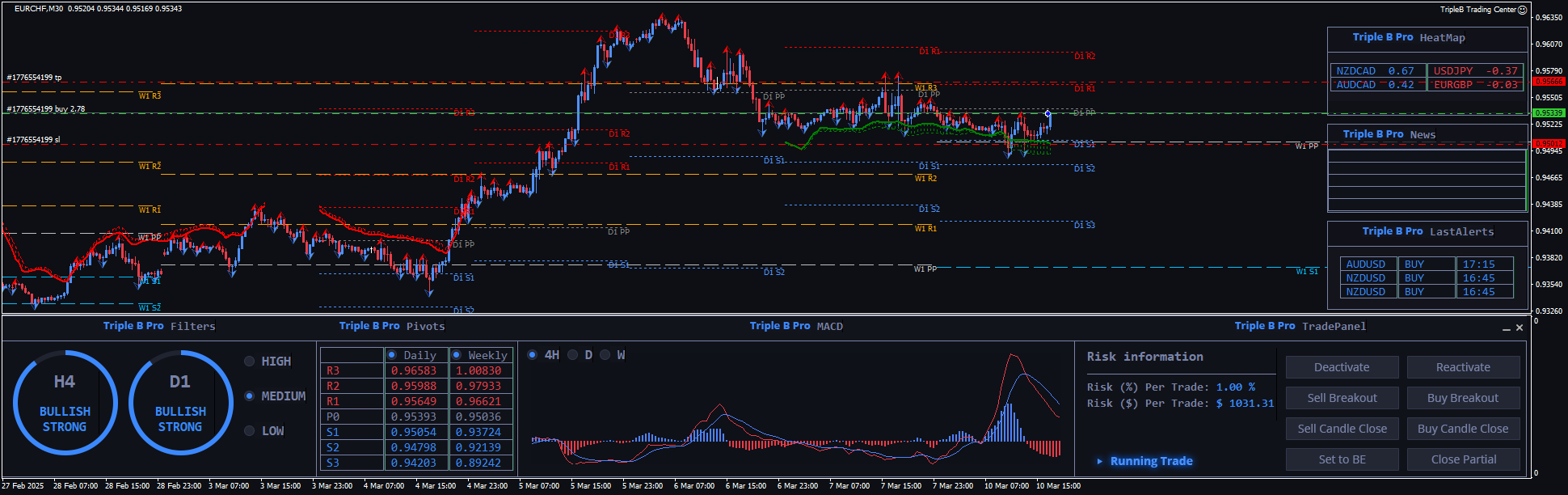This screenshot has width=1568, height=495.
Task: Select the LOW filter radio button
Action: click(250, 431)
